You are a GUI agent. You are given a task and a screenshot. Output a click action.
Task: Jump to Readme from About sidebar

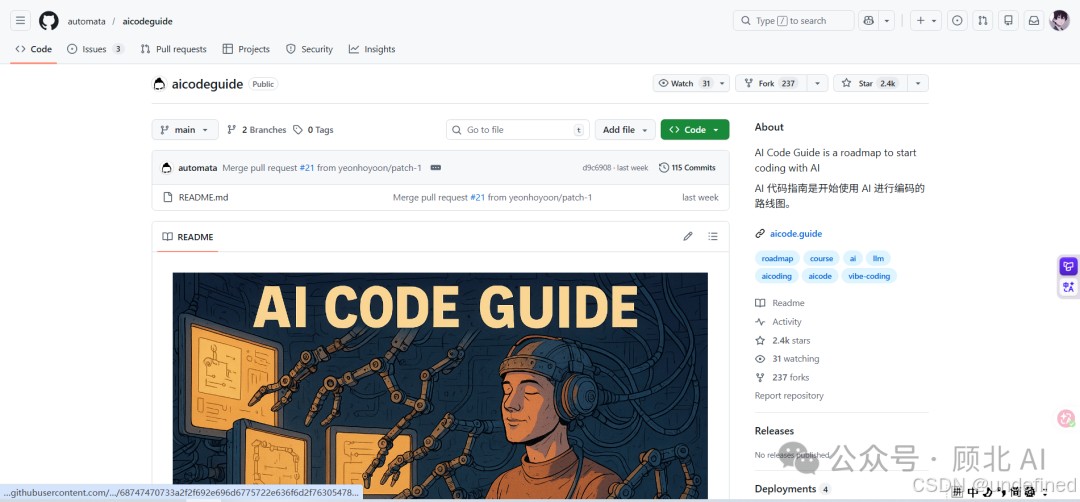coord(780,303)
